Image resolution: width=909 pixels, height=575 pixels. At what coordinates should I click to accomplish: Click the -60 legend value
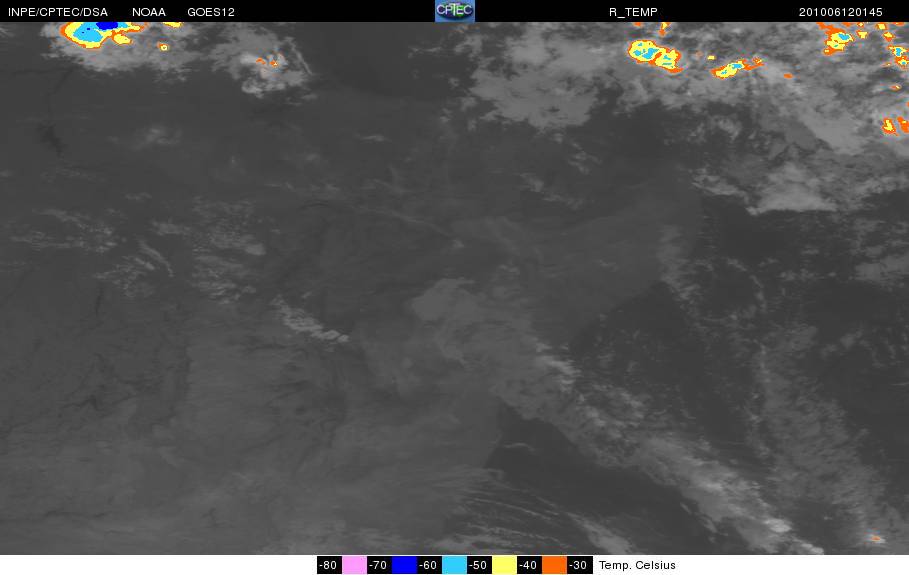(x=429, y=565)
